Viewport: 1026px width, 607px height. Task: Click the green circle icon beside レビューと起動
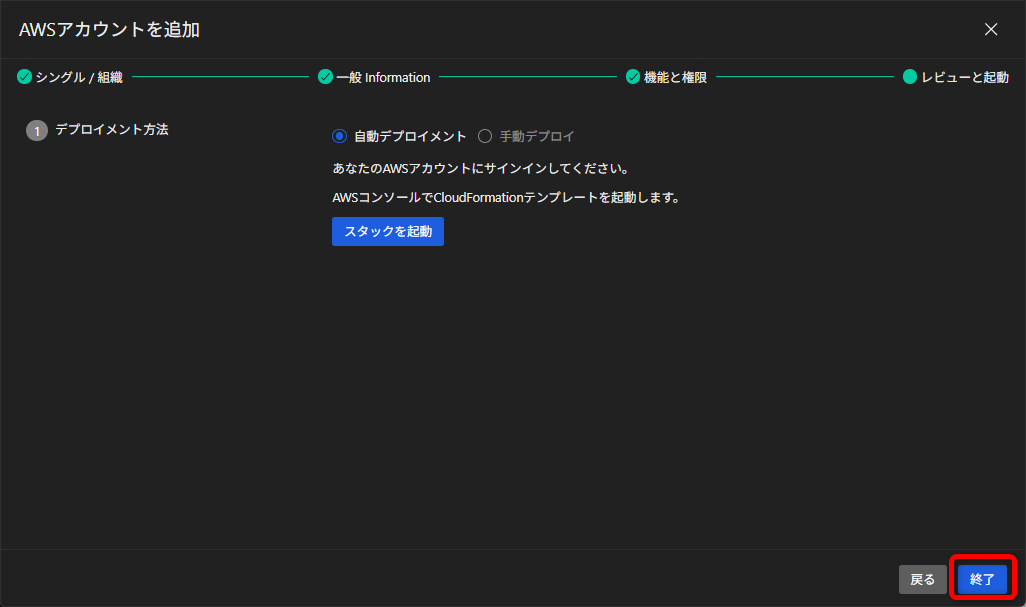click(910, 77)
